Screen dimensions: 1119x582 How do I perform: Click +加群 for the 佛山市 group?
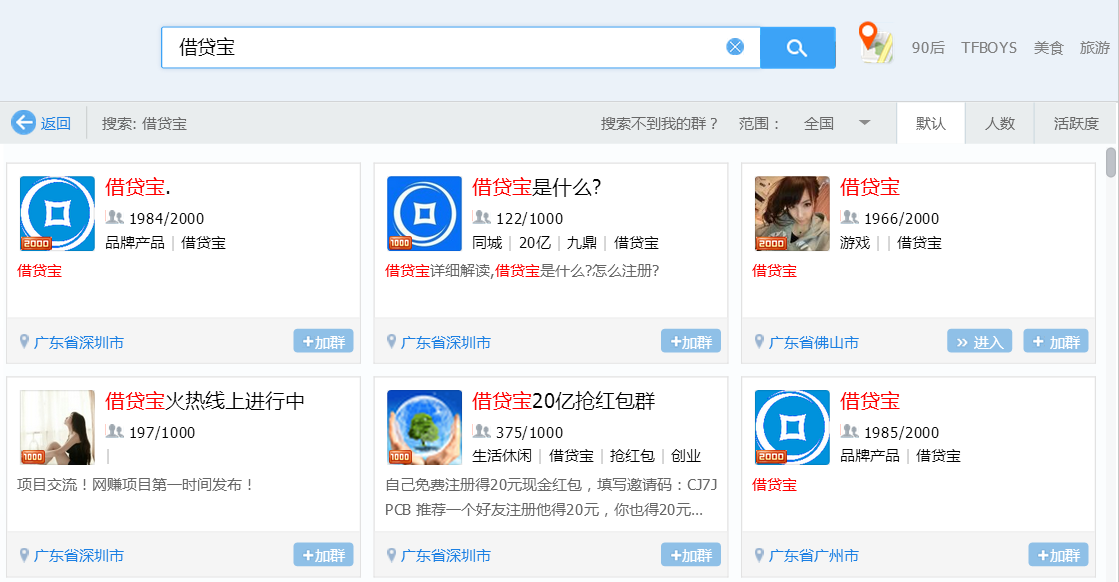[1056, 341]
